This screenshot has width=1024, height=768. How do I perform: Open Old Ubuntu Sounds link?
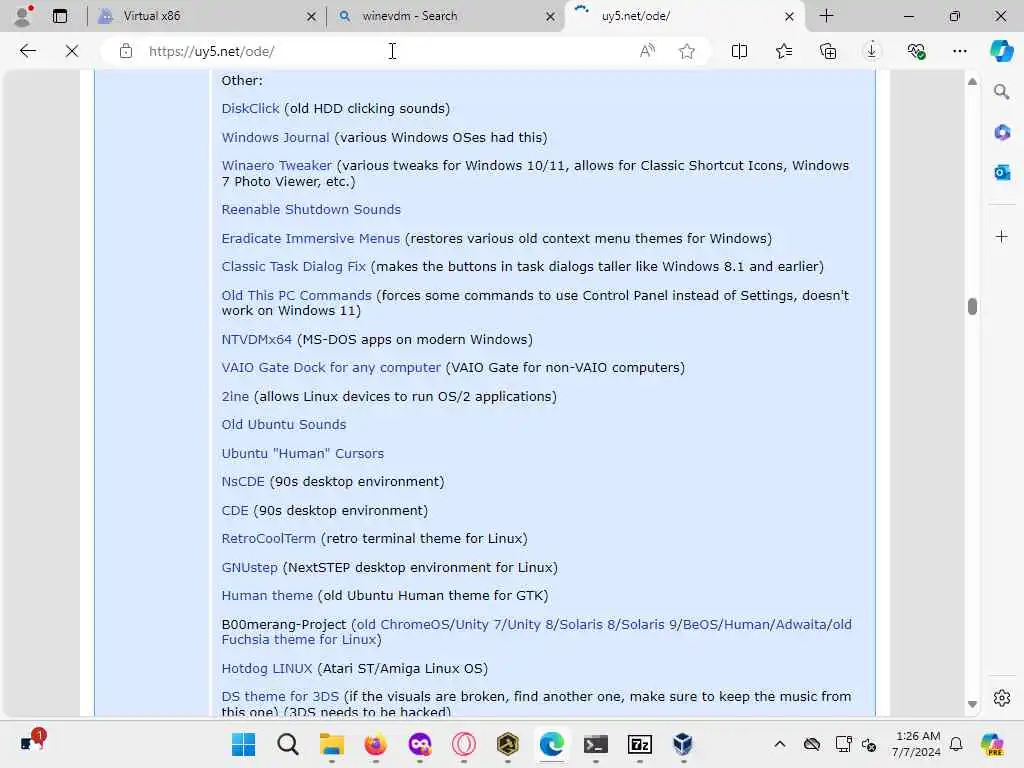(x=283, y=424)
